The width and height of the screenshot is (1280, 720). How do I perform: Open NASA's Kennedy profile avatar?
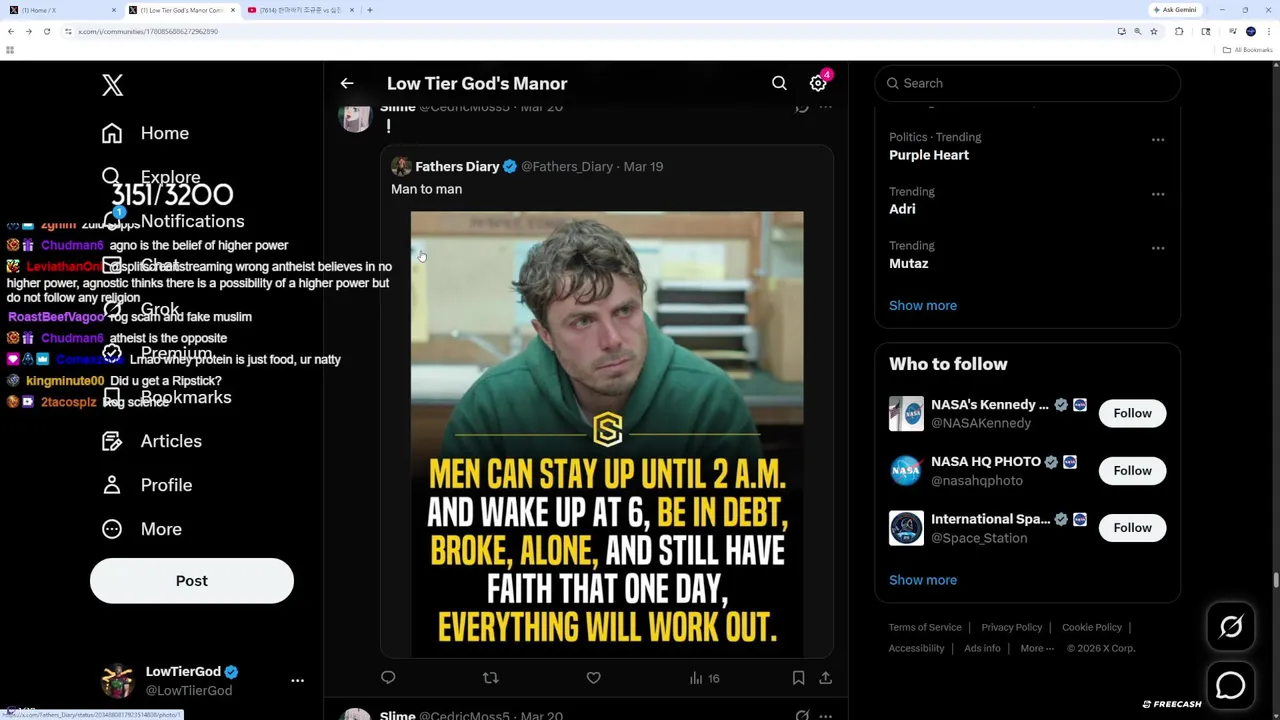906,414
